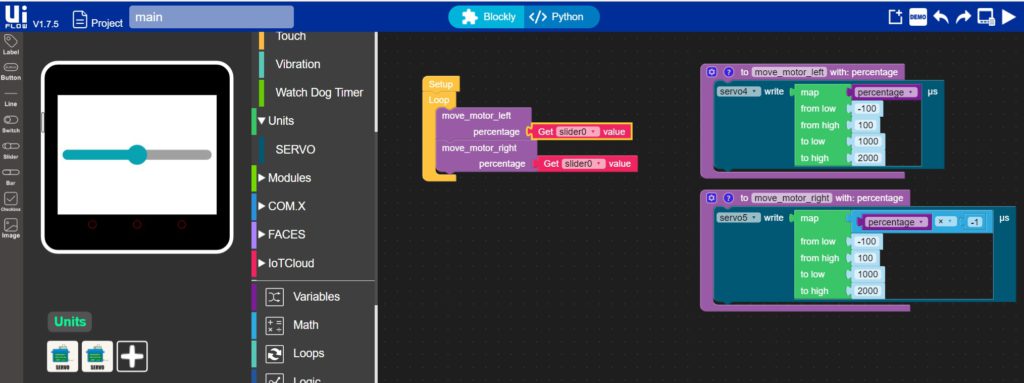
Task: Create a new file with the add-file icon
Action: [895, 18]
